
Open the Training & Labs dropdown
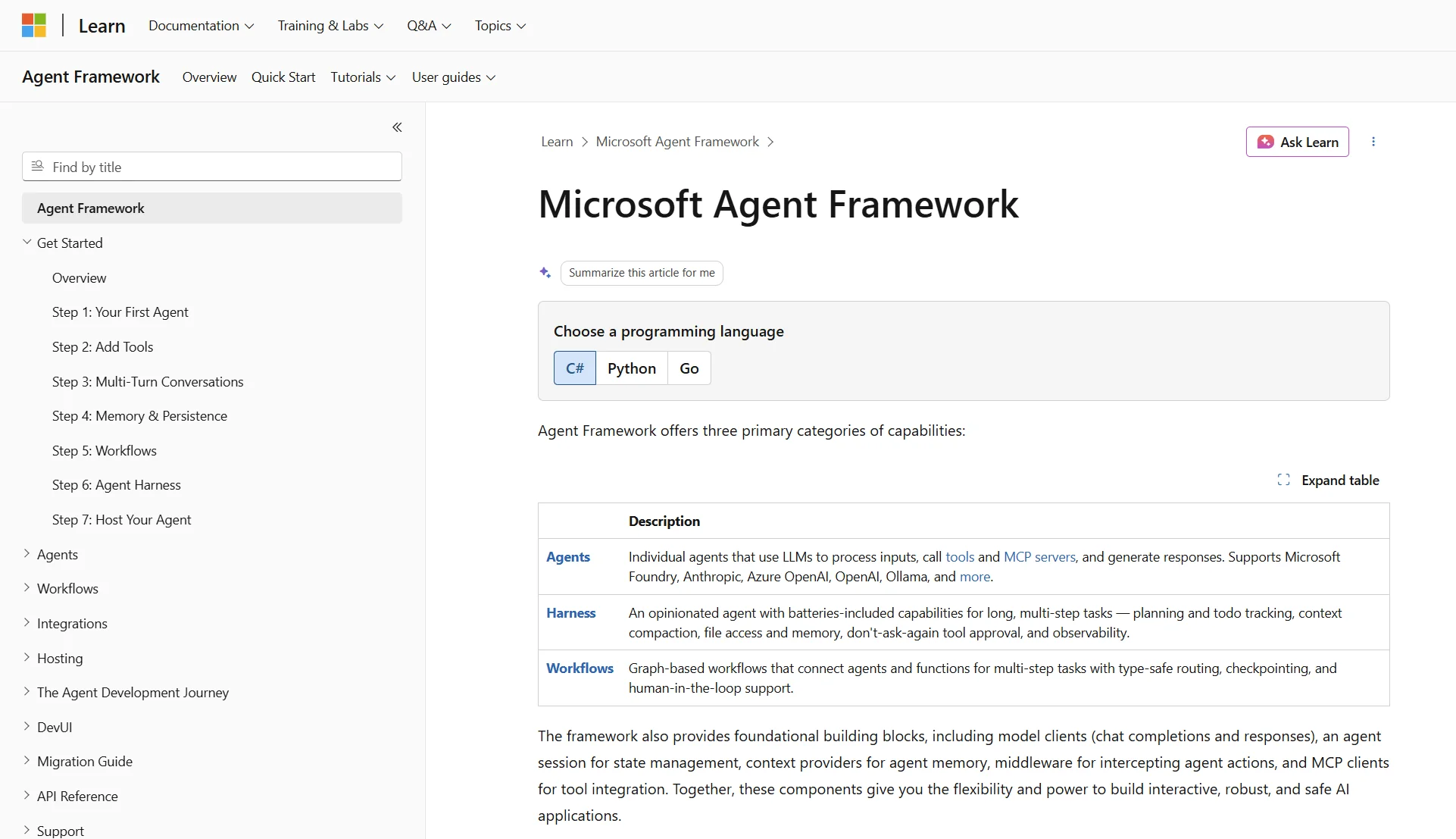[330, 26]
